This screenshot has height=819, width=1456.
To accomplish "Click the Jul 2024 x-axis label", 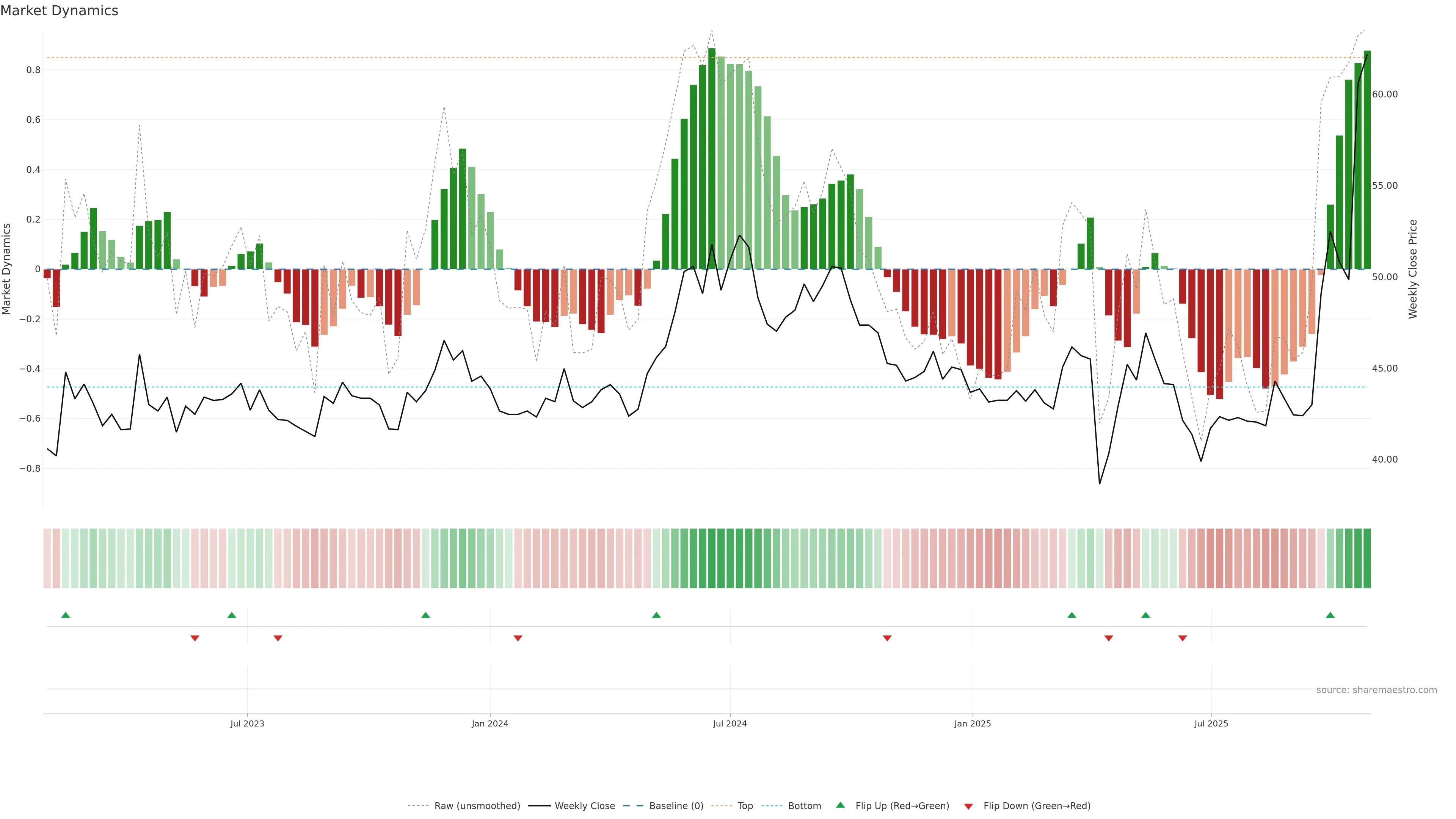I will pos(730,723).
